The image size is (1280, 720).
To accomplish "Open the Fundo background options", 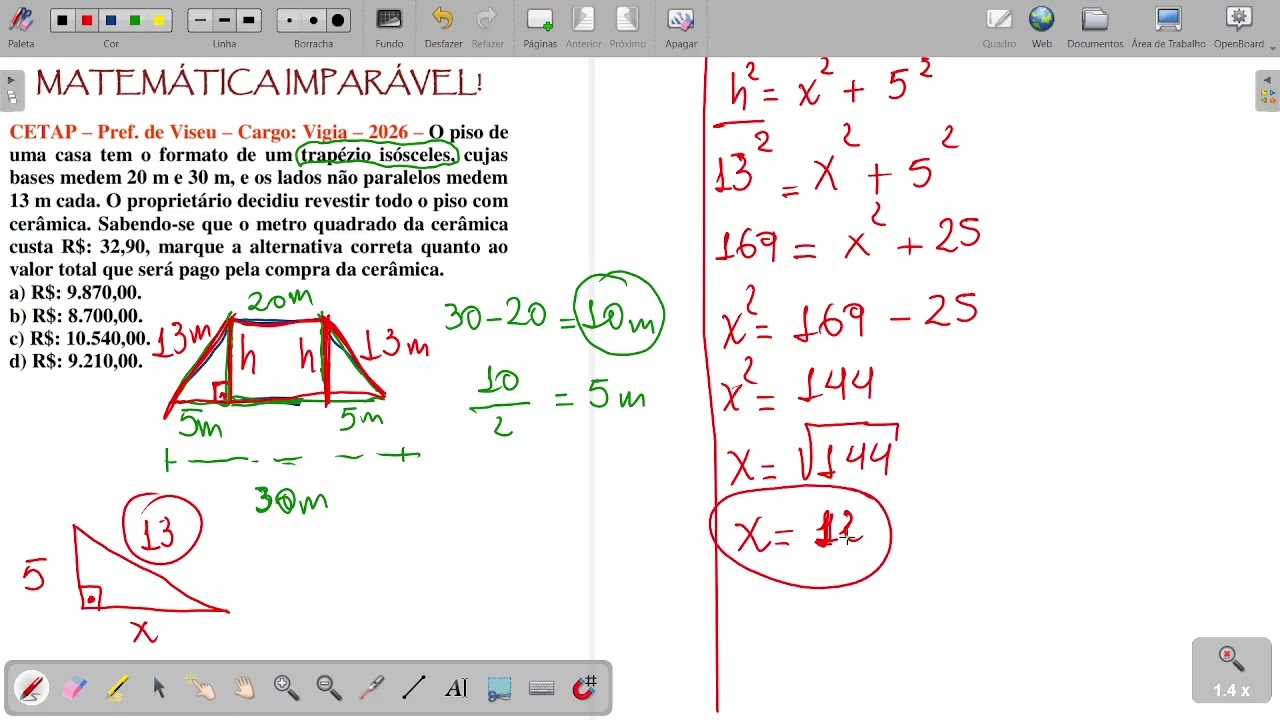I will pyautogui.click(x=389, y=27).
